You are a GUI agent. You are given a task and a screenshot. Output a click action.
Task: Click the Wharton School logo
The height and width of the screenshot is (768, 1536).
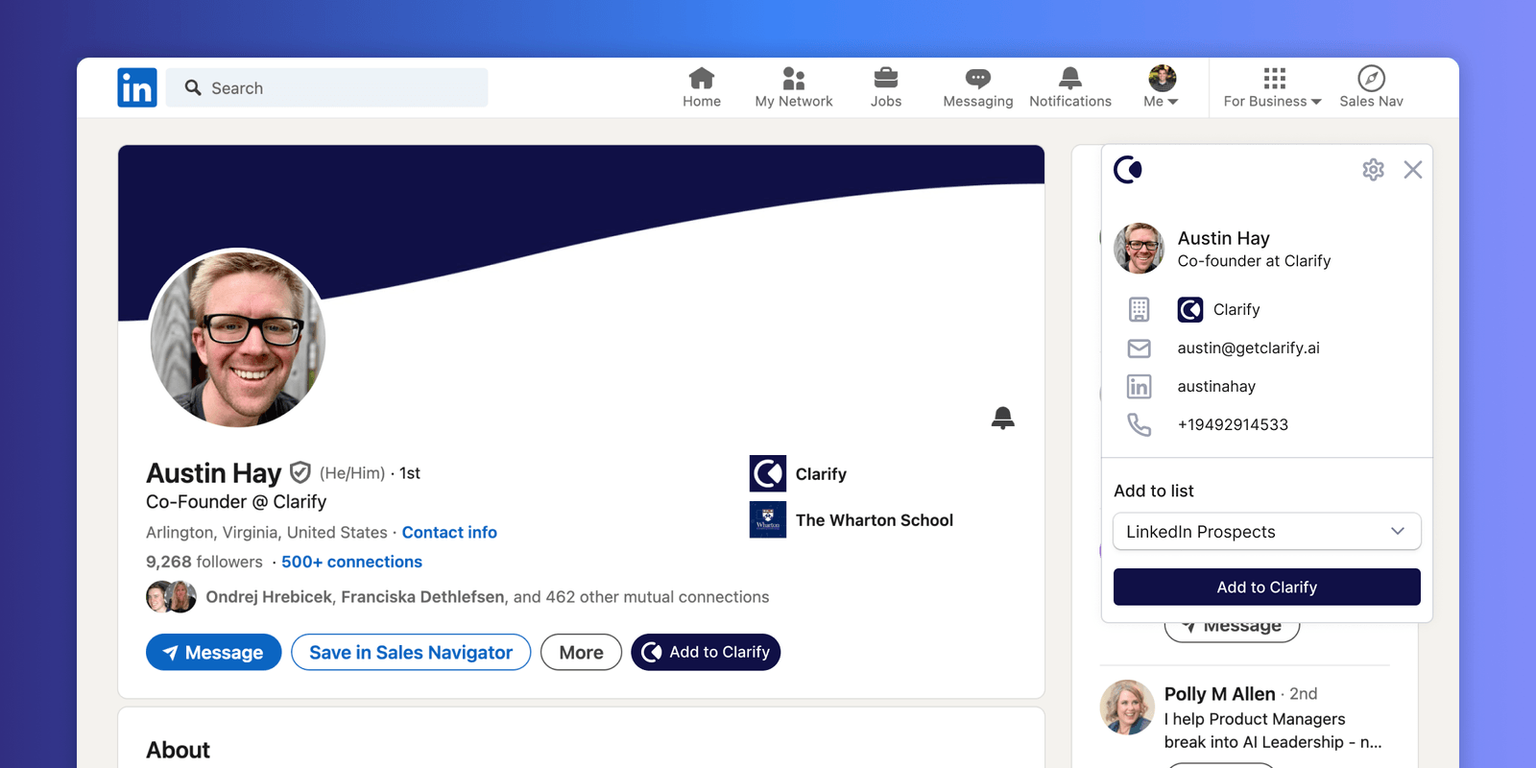[x=768, y=520]
